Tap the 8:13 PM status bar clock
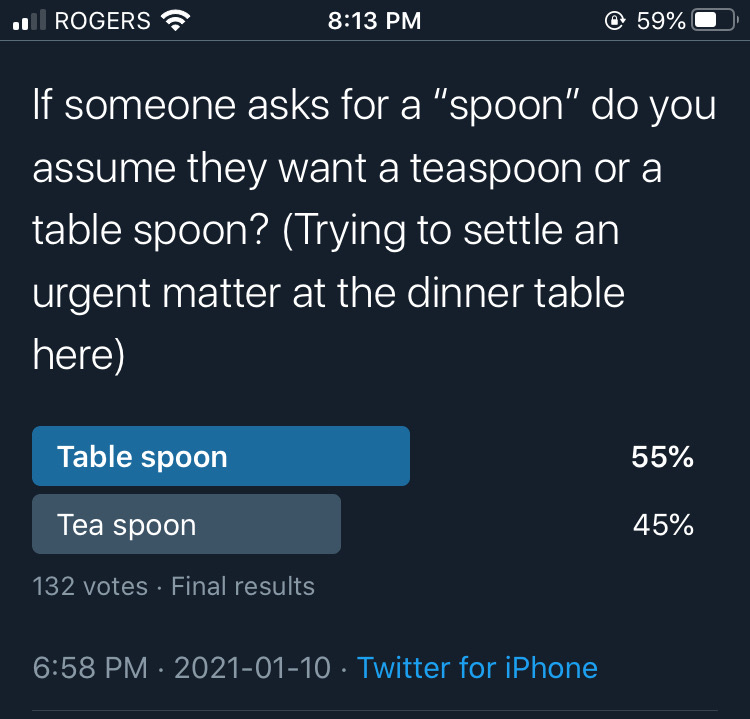The height and width of the screenshot is (719, 750). point(375,21)
